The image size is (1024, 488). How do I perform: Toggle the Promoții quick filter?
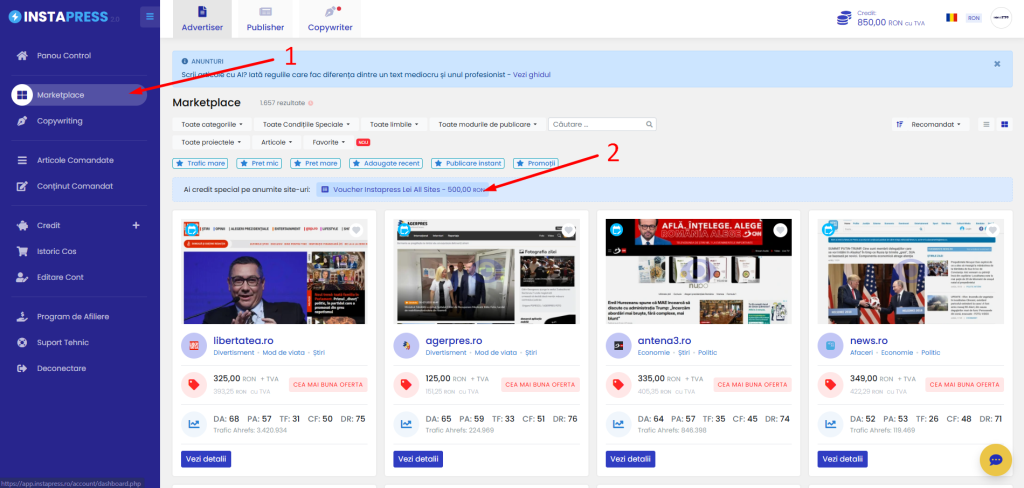(x=535, y=163)
